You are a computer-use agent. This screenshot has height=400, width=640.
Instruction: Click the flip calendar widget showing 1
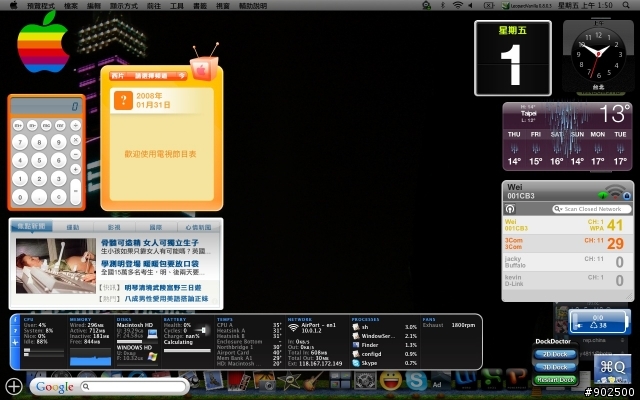click(x=513, y=58)
